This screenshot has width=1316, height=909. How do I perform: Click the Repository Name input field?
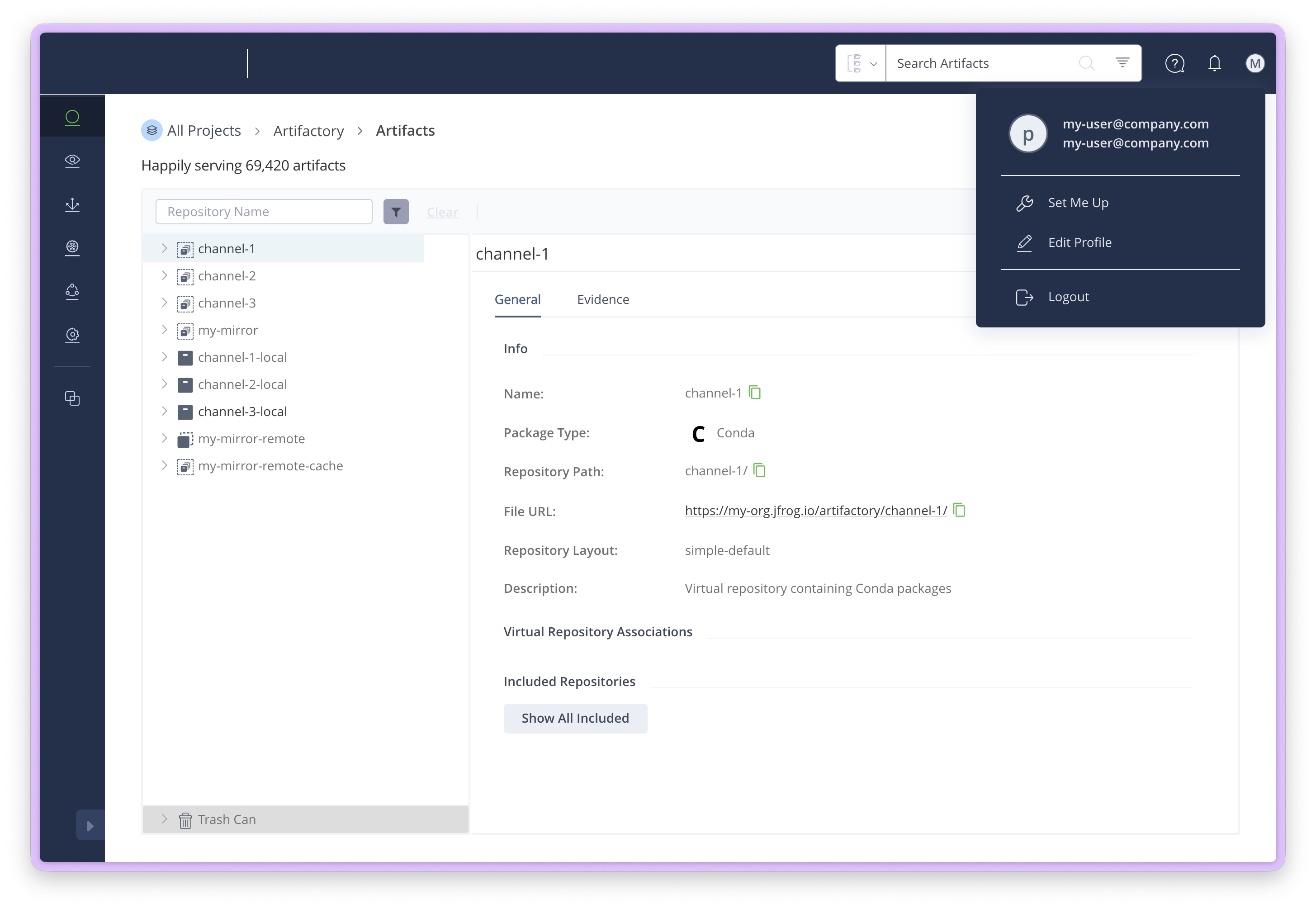264,212
